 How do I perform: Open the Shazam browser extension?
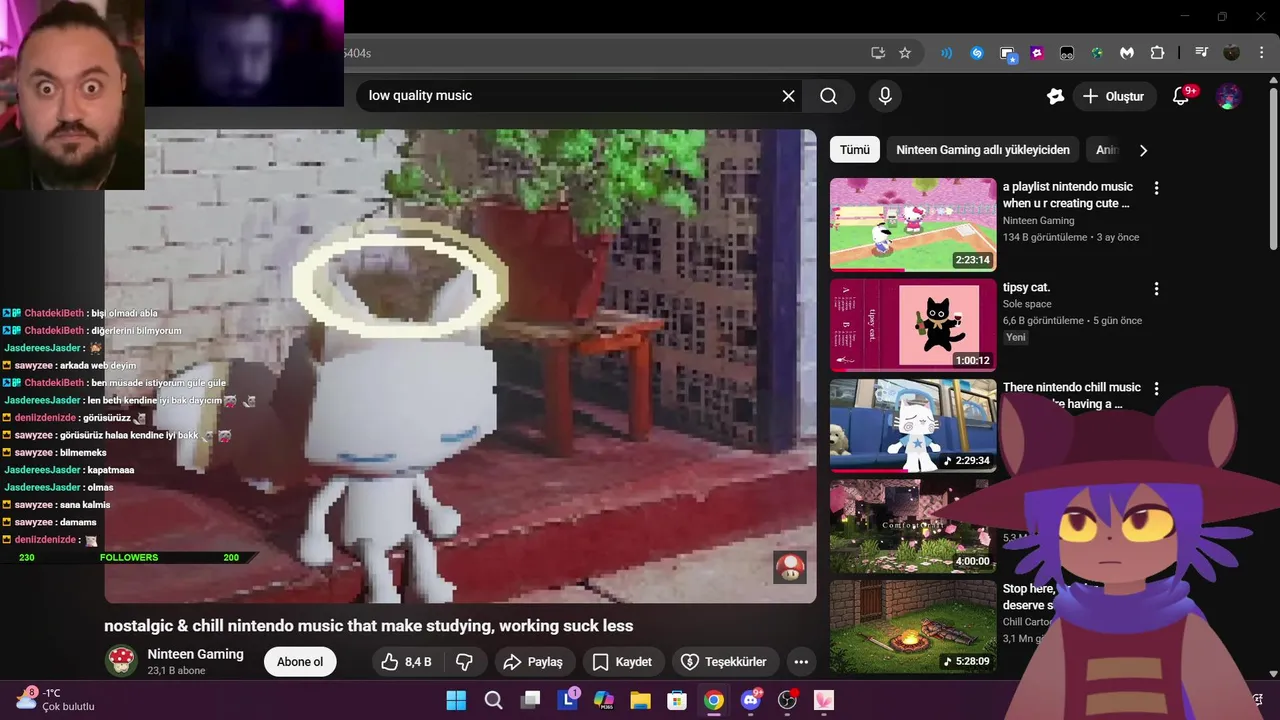(x=977, y=53)
